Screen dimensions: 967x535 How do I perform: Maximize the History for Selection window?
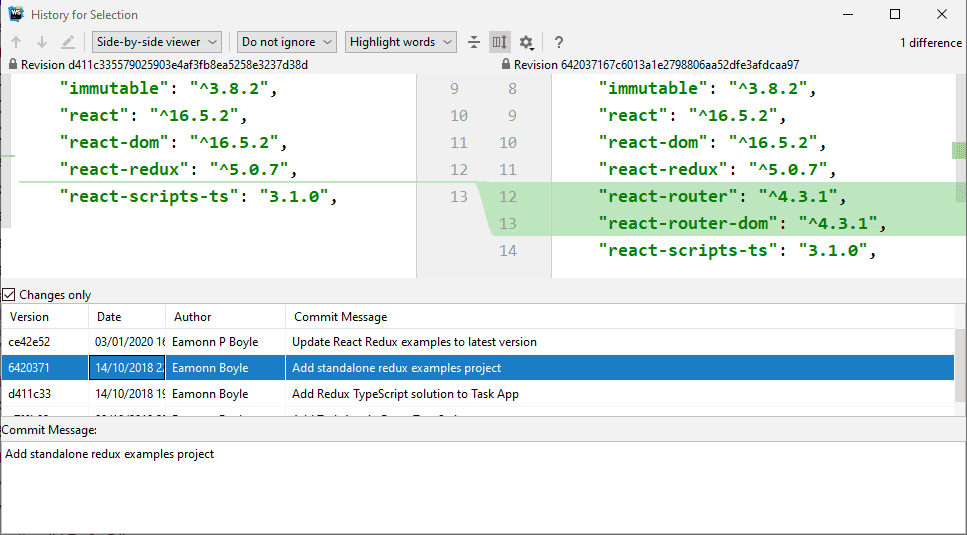click(x=895, y=14)
